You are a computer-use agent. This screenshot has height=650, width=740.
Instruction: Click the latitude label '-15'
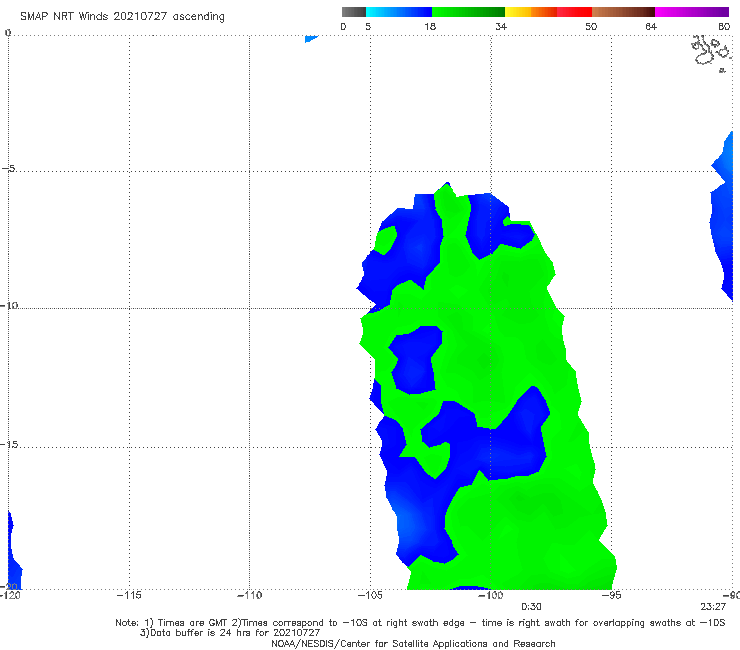pyautogui.click(x=9, y=444)
